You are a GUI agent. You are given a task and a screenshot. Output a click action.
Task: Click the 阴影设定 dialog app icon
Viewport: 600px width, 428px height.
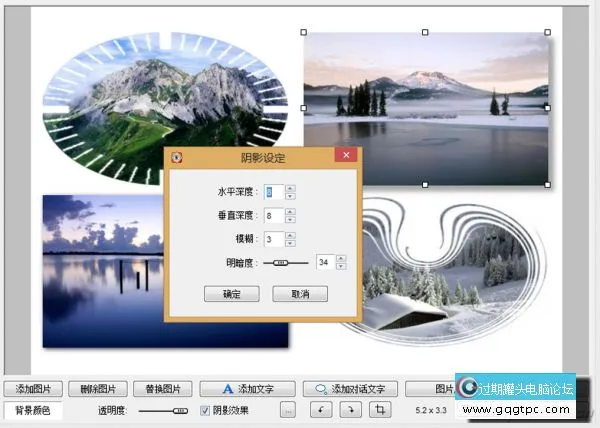tap(176, 157)
